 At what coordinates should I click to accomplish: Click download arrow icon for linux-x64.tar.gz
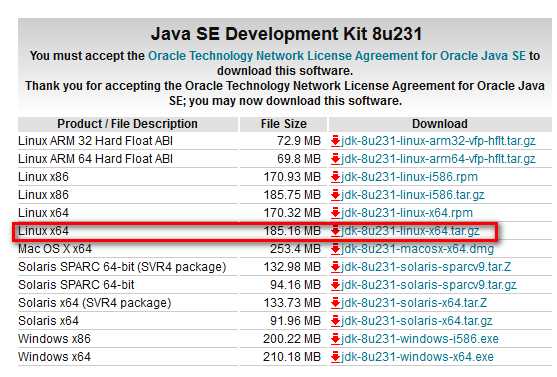[335, 231]
